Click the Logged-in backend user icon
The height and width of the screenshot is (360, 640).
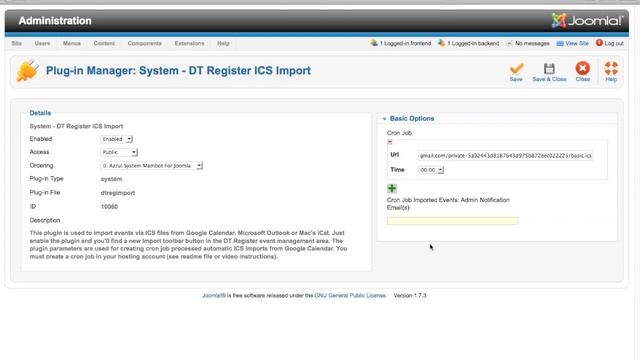[x=441, y=42]
